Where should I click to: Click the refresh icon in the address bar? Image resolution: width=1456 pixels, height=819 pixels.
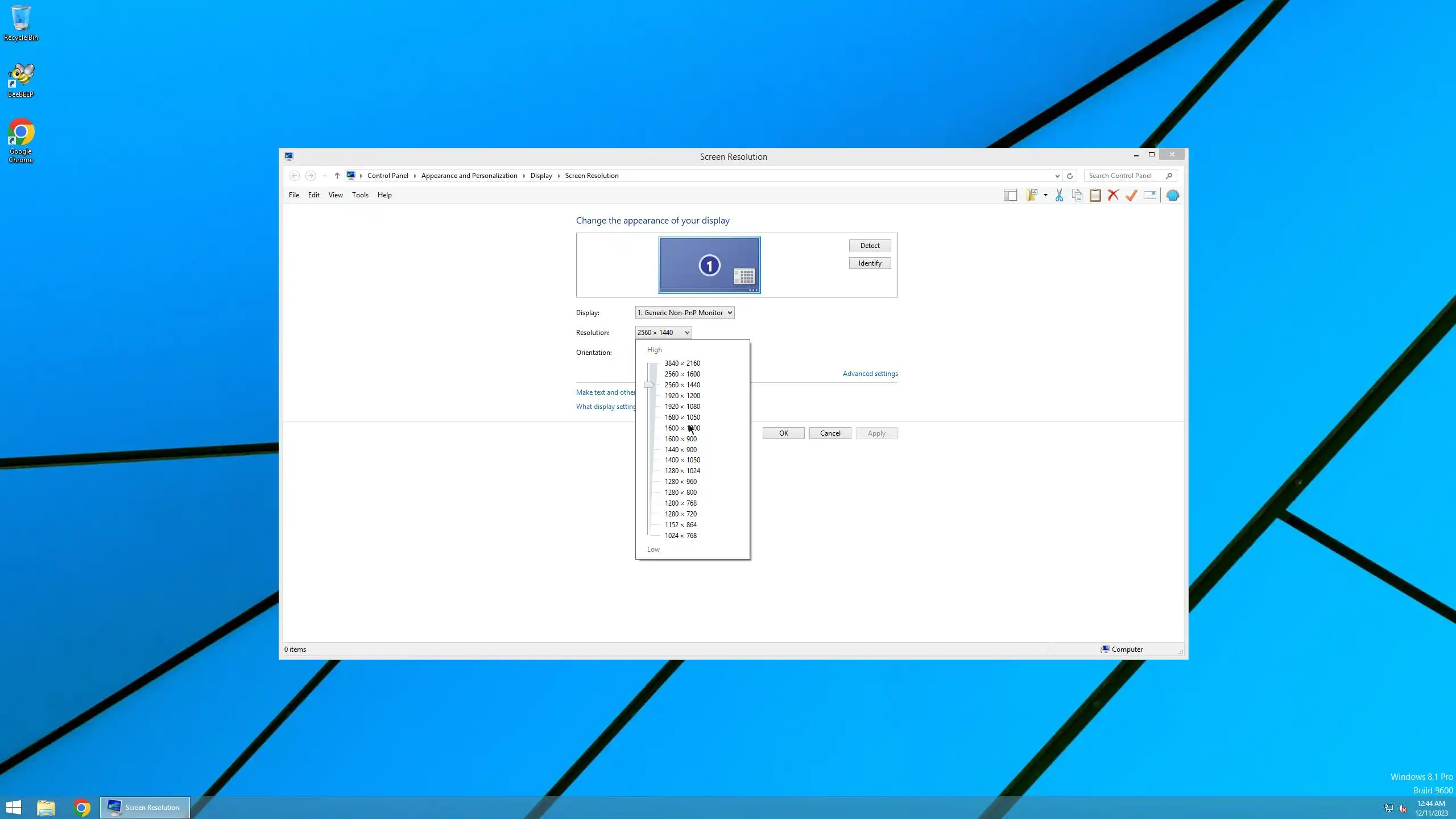pos(1070,176)
